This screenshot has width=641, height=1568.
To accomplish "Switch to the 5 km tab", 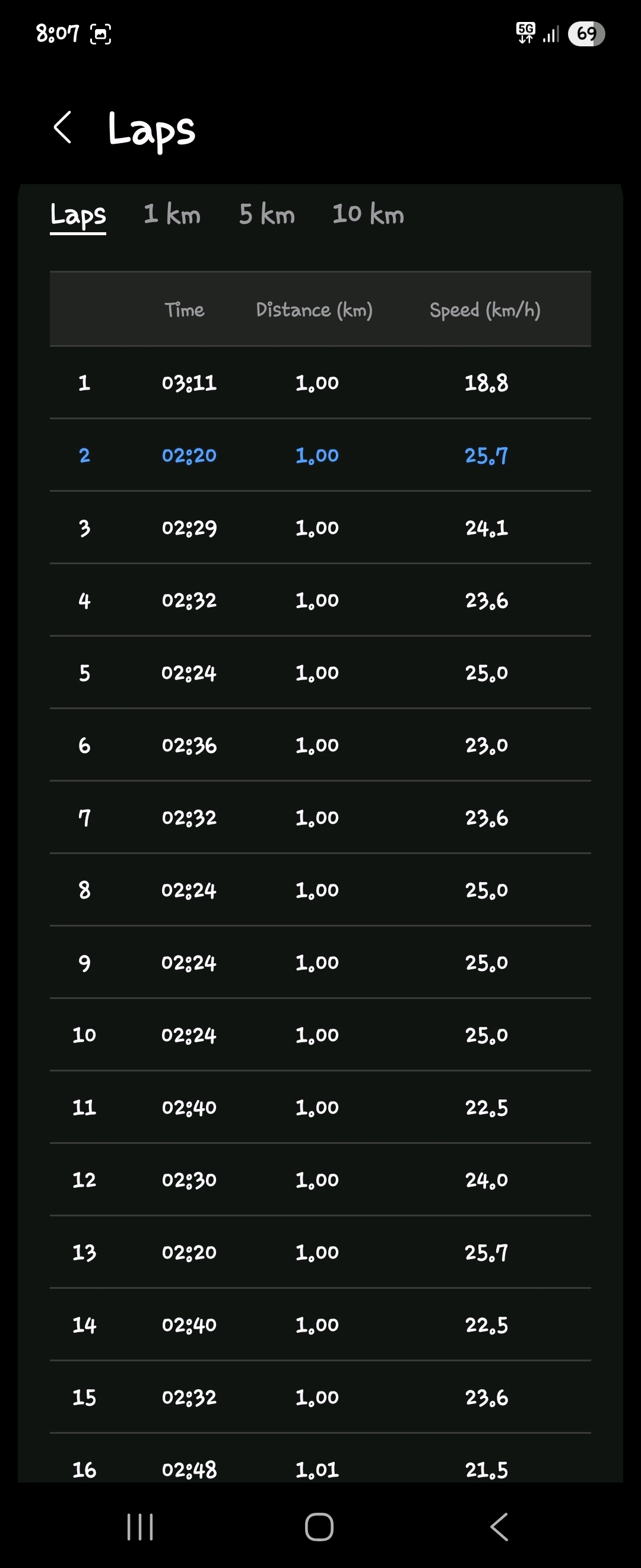I will point(267,214).
